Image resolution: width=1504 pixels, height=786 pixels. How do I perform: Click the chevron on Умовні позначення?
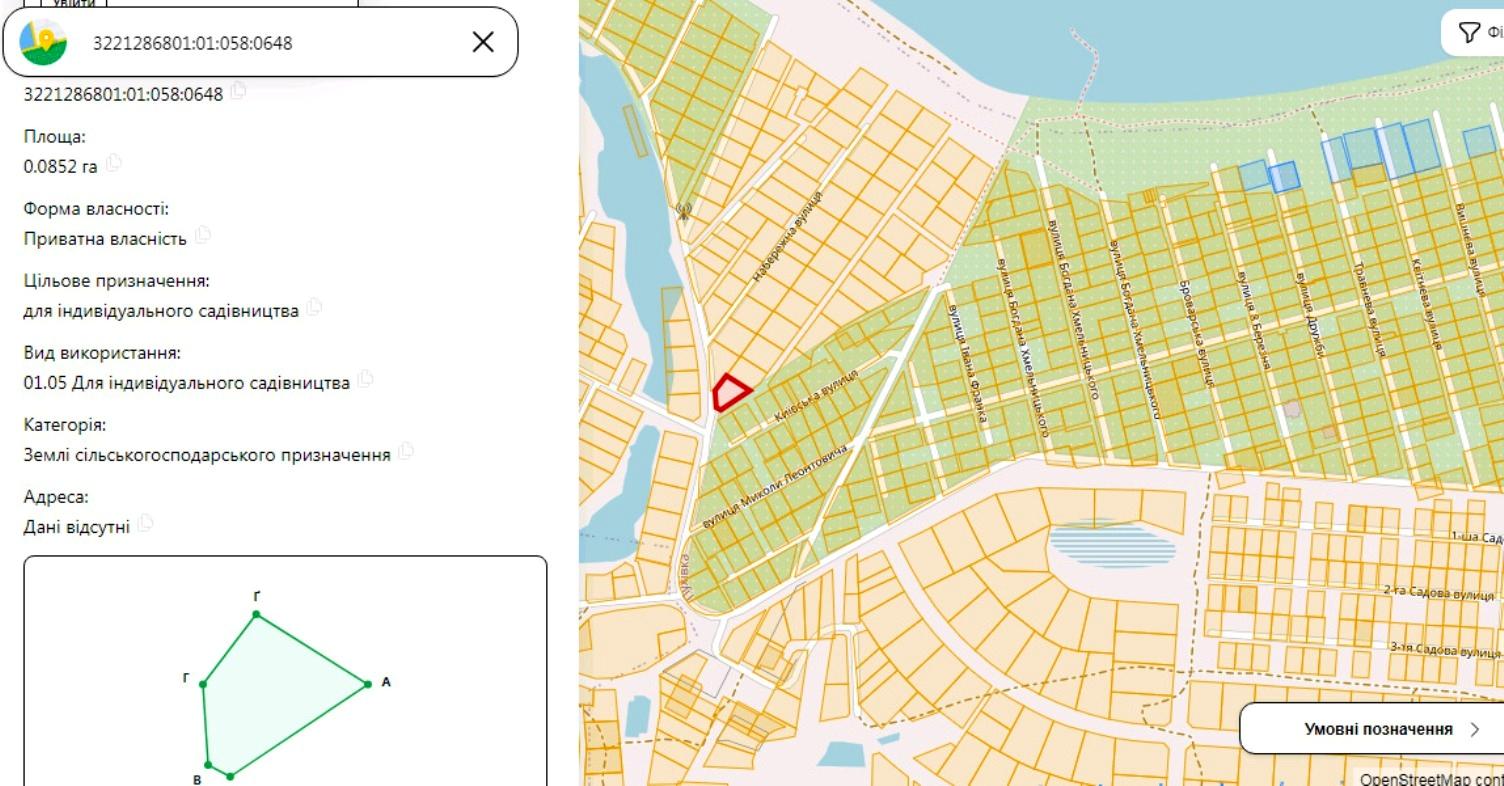(x=1474, y=729)
